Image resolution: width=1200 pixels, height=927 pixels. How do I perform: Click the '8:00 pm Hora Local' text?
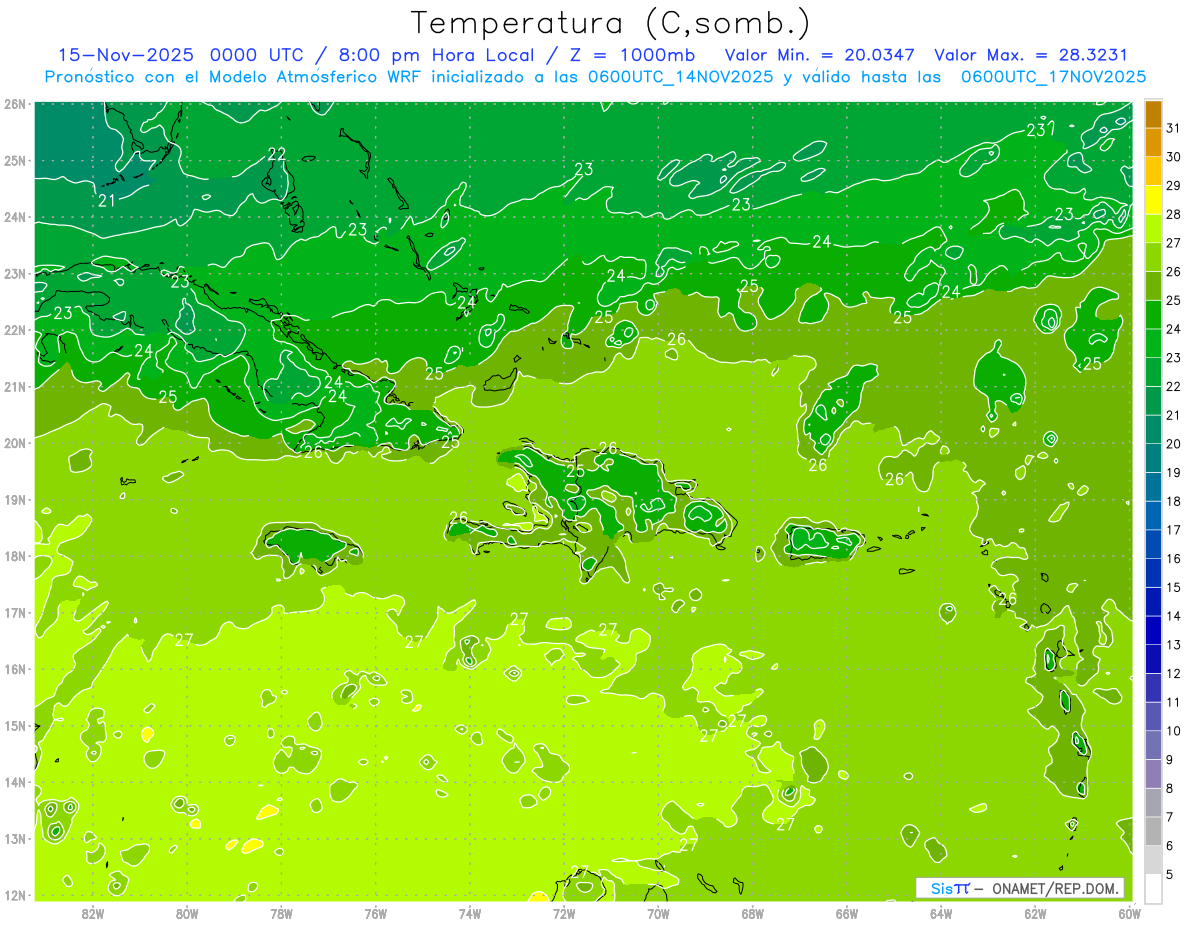(436, 55)
